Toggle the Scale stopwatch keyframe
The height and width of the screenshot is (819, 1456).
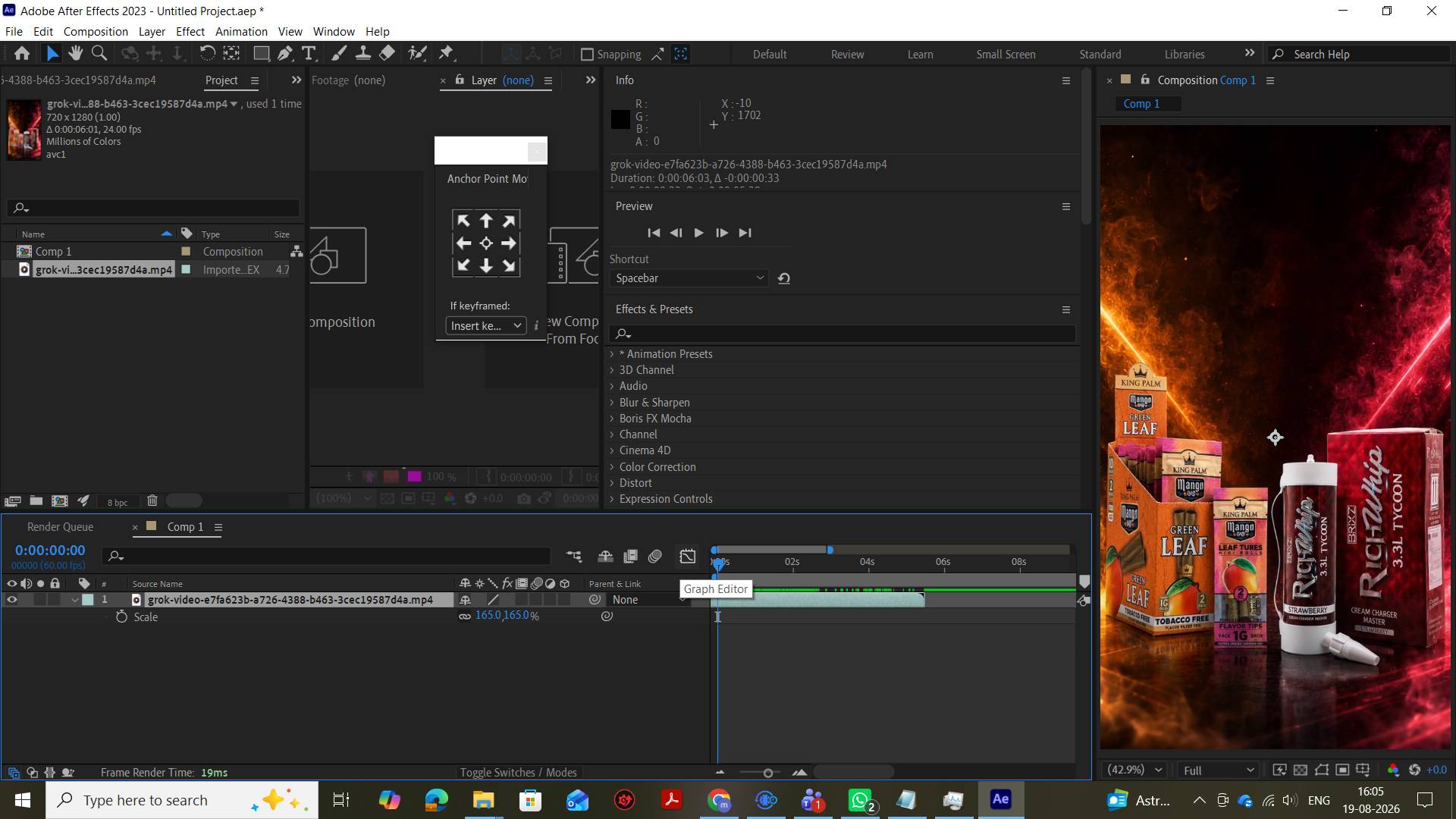tap(121, 617)
